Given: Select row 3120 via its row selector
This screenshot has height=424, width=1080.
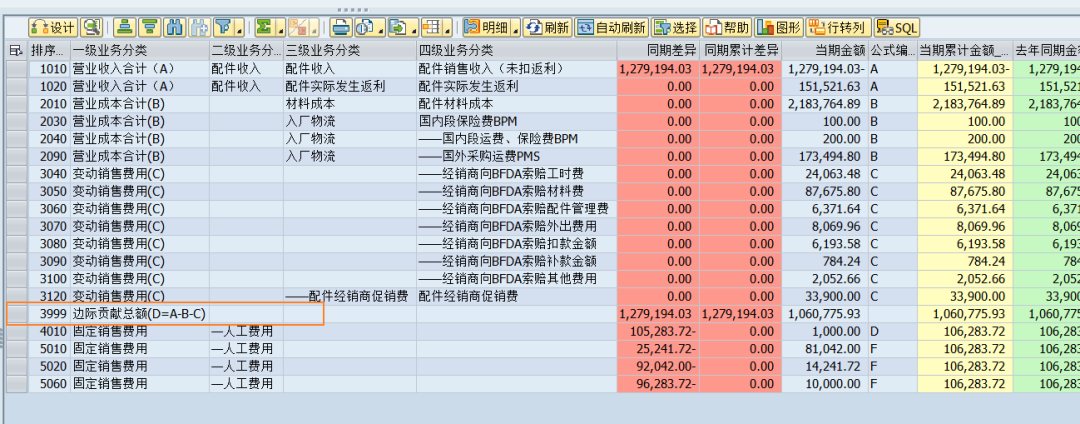Looking at the screenshot, I should coord(17,296).
